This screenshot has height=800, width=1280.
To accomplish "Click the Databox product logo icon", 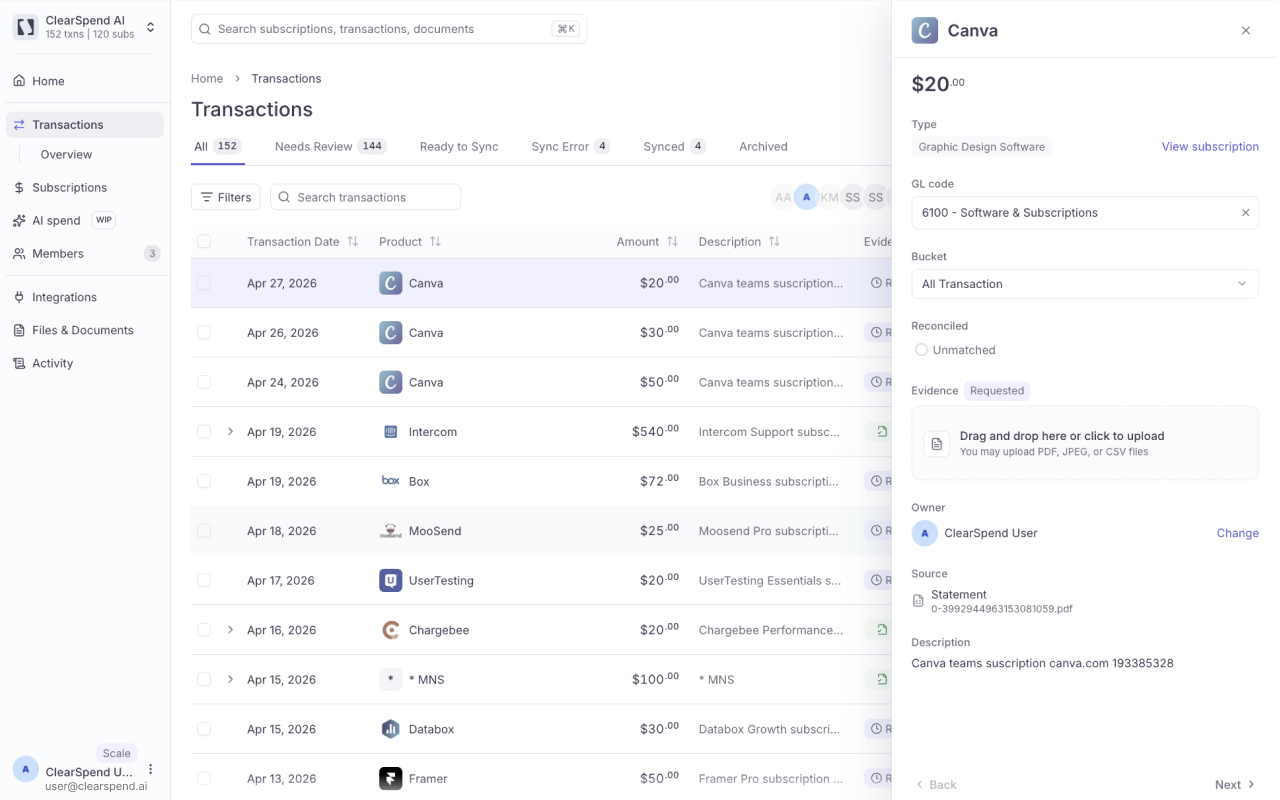I will [x=391, y=729].
